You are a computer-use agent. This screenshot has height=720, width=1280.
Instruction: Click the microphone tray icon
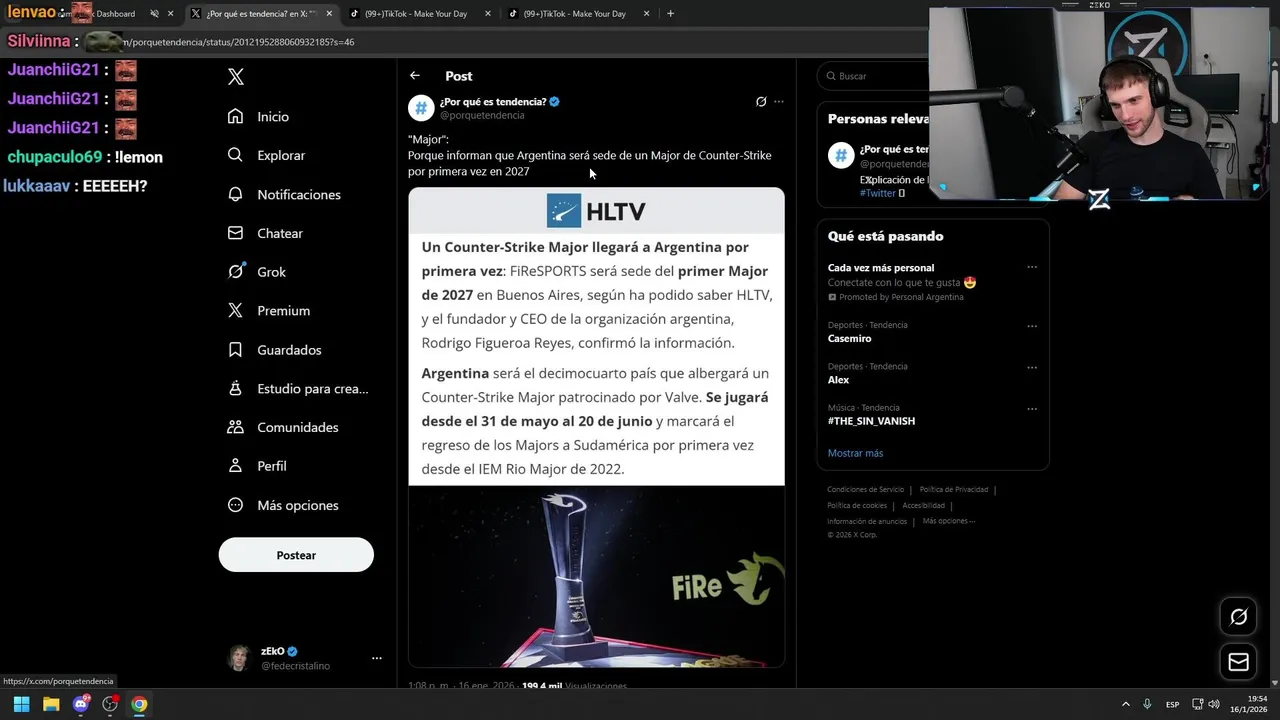coord(1147,704)
